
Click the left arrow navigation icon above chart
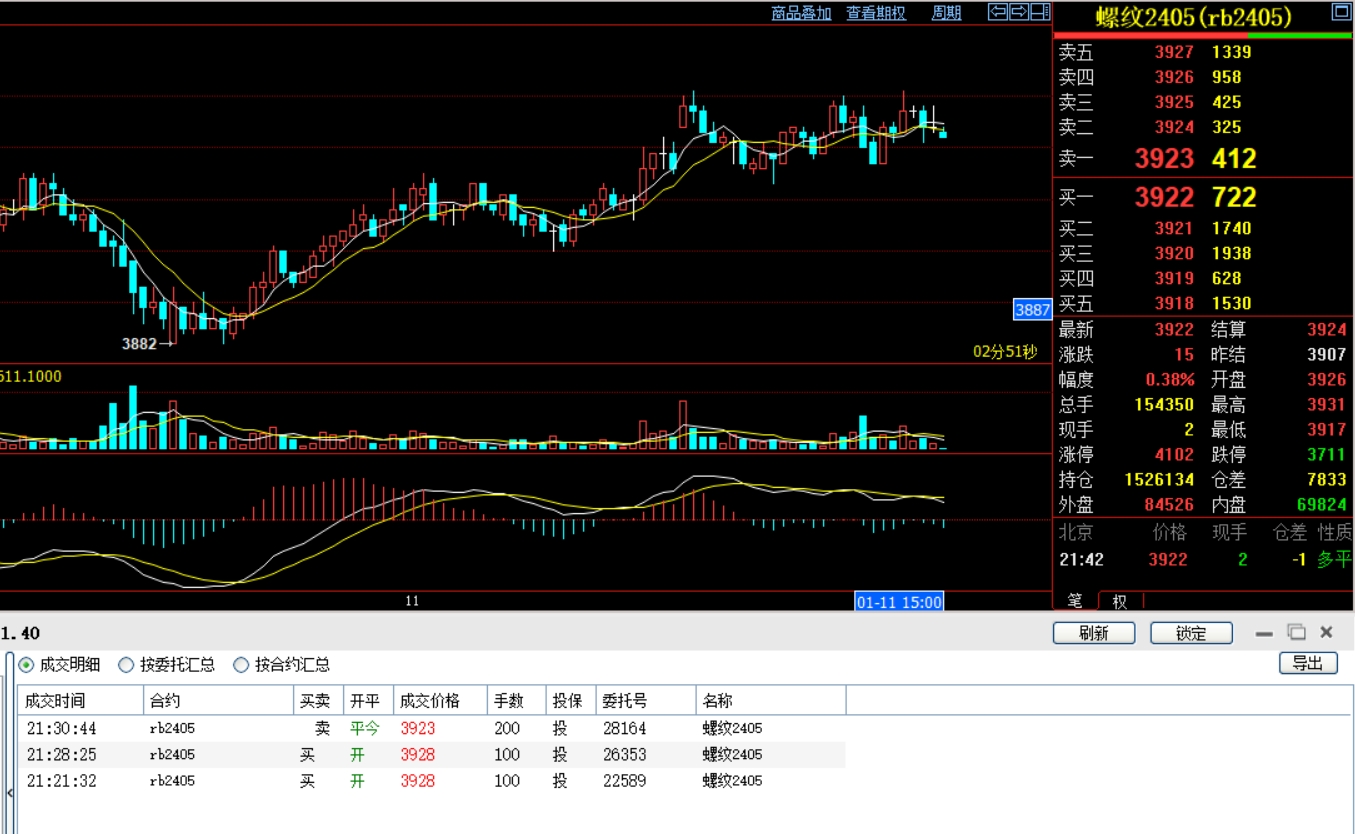click(x=998, y=12)
